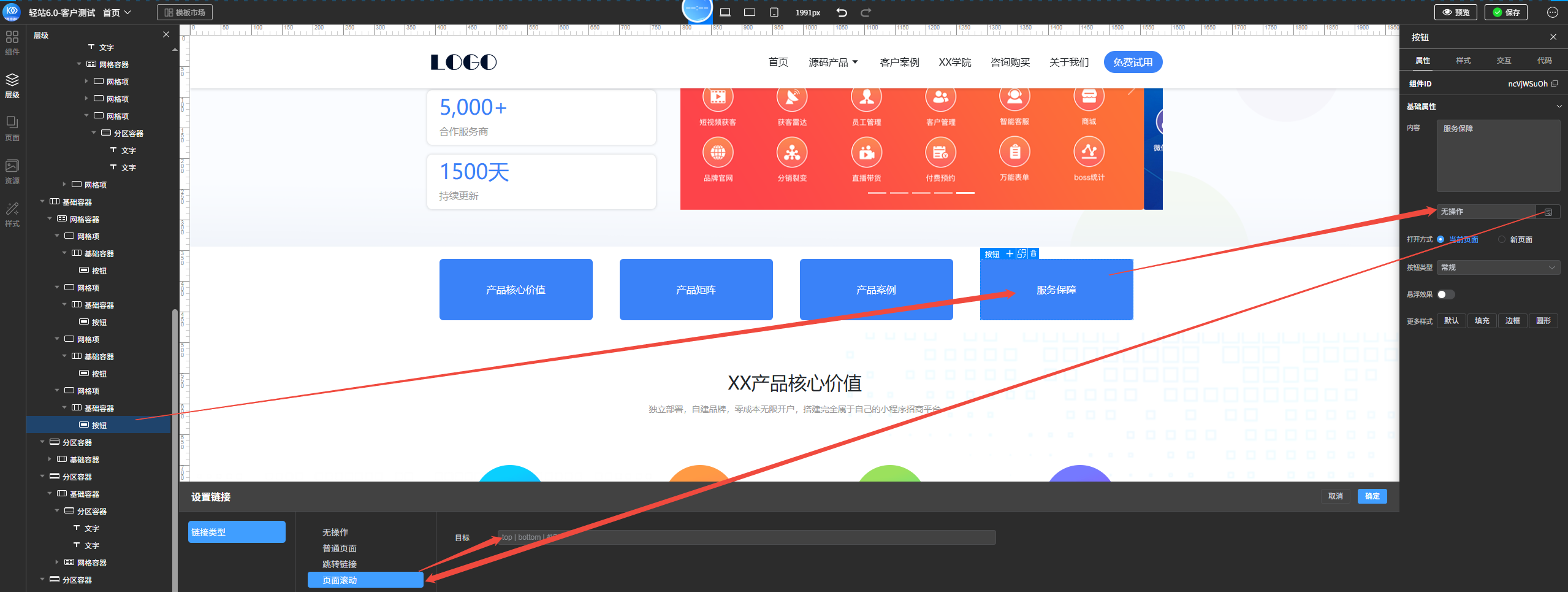Undo the last edit

click(x=842, y=12)
